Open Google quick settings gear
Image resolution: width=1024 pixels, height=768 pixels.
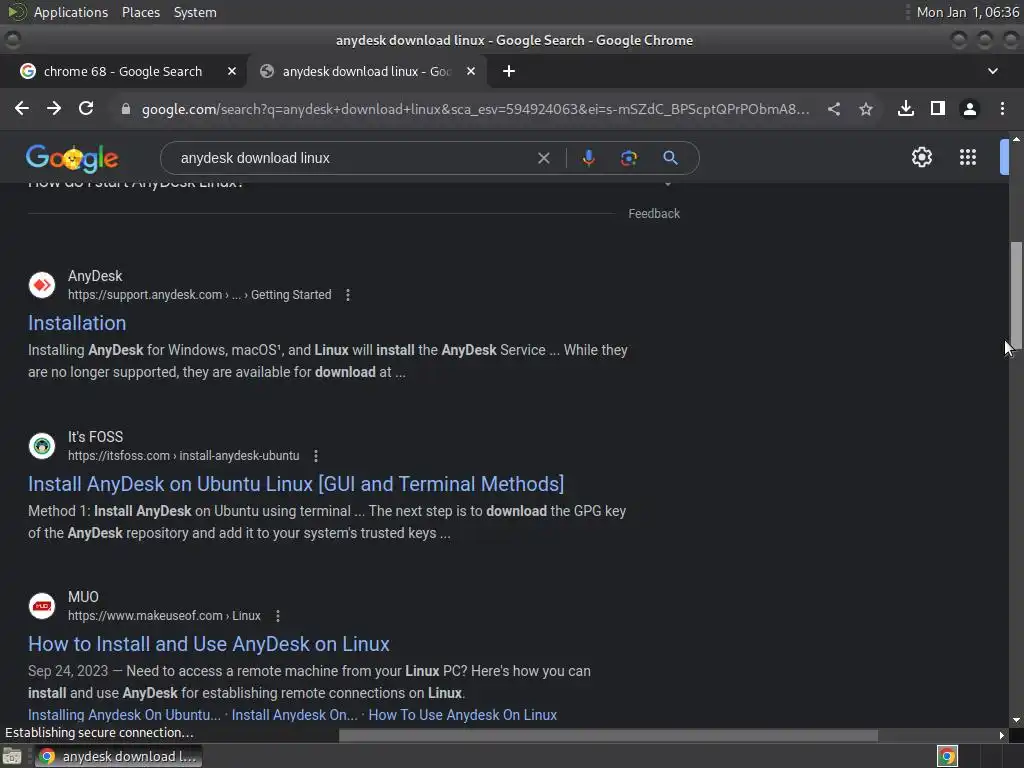tap(921, 157)
